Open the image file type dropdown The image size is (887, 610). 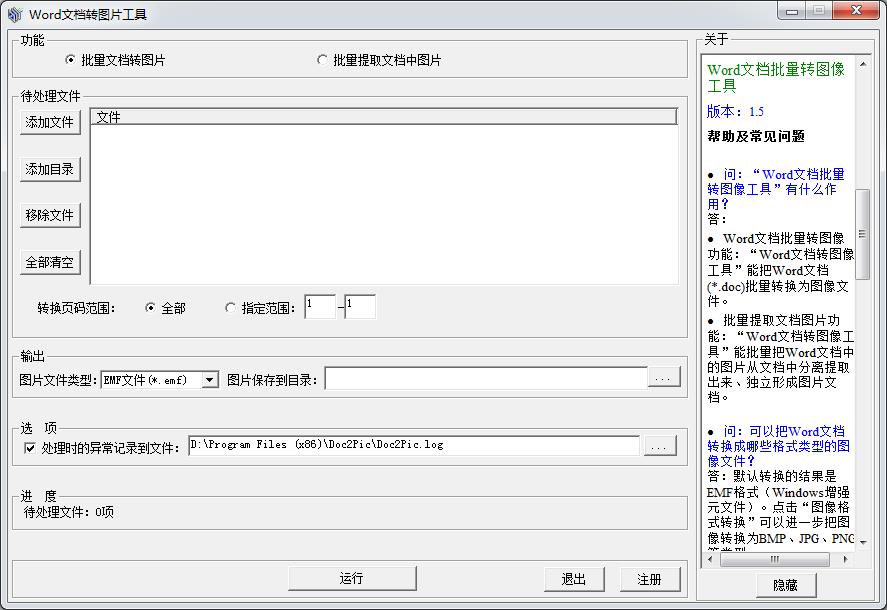209,378
